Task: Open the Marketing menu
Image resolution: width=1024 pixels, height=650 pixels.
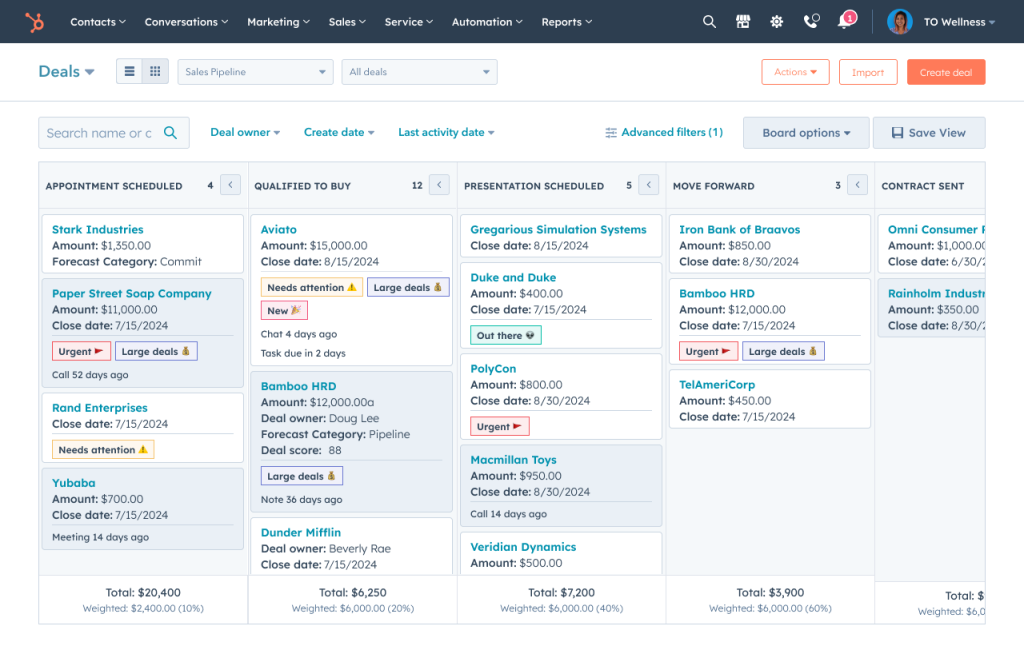Action: [x=277, y=21]
